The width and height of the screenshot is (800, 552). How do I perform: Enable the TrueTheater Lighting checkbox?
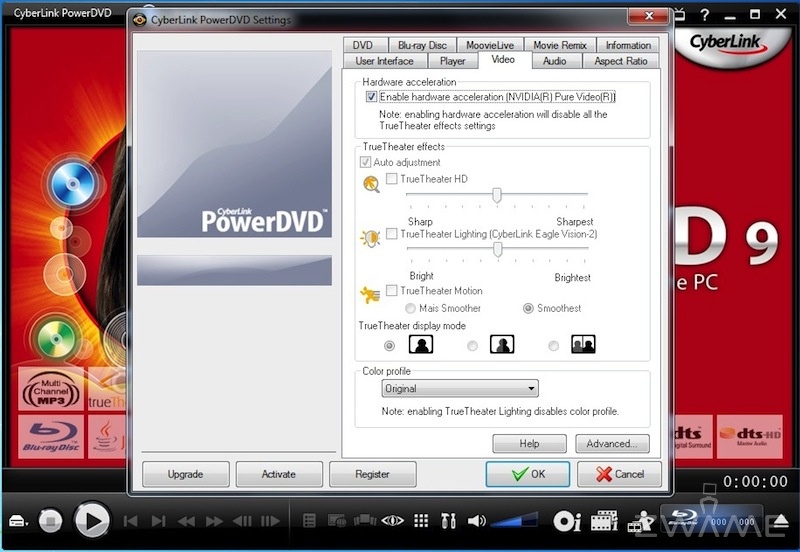pos(392,234)
